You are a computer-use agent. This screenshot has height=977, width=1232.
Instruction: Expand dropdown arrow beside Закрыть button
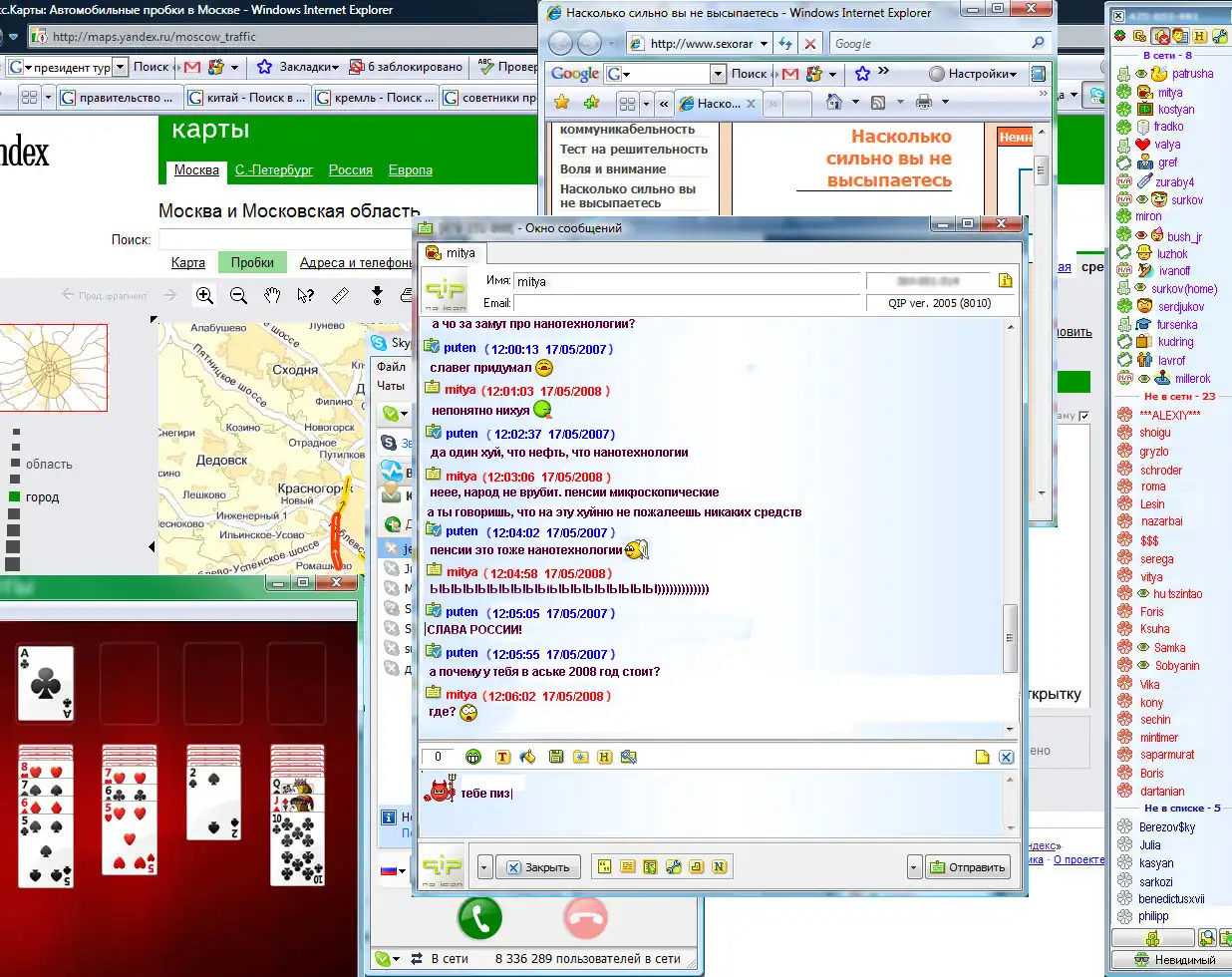pos(484,867)
